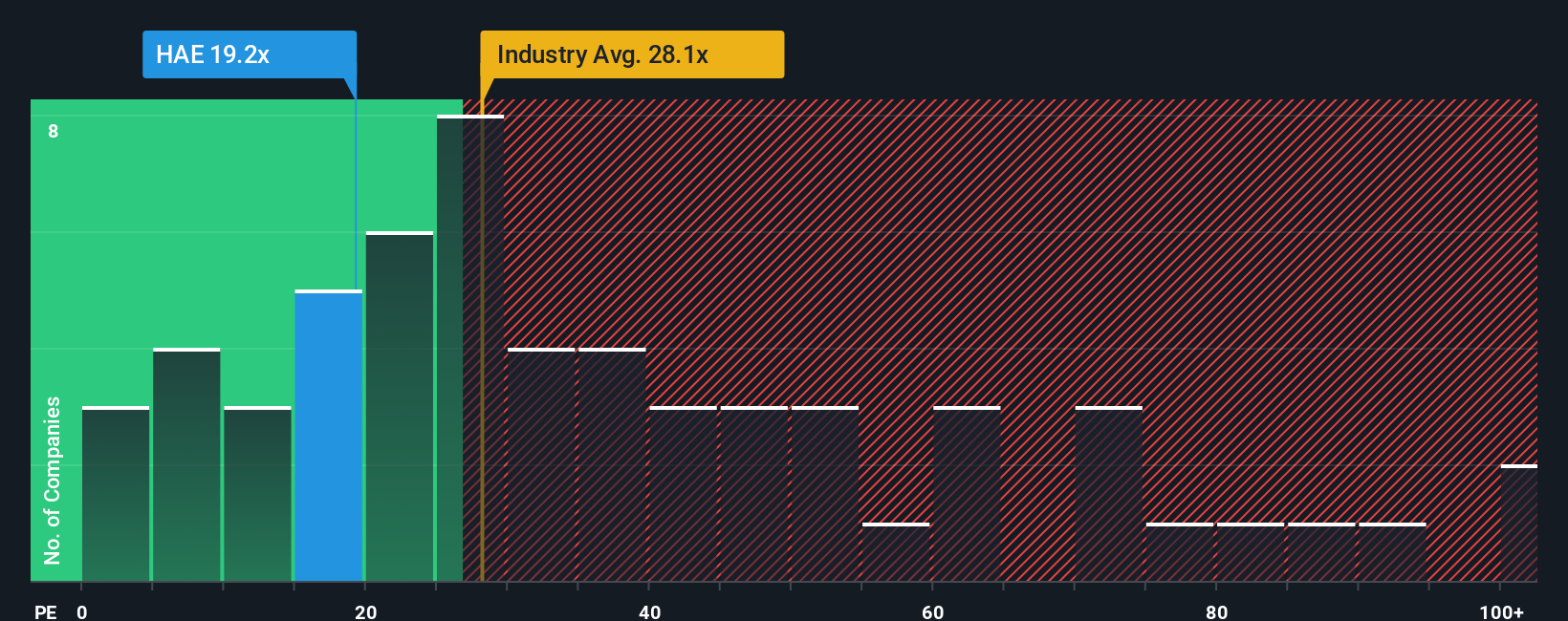This screenshot has width=1568, height=621.
Task: Click the '0' x-axis tick label
Action: [82, 611]
